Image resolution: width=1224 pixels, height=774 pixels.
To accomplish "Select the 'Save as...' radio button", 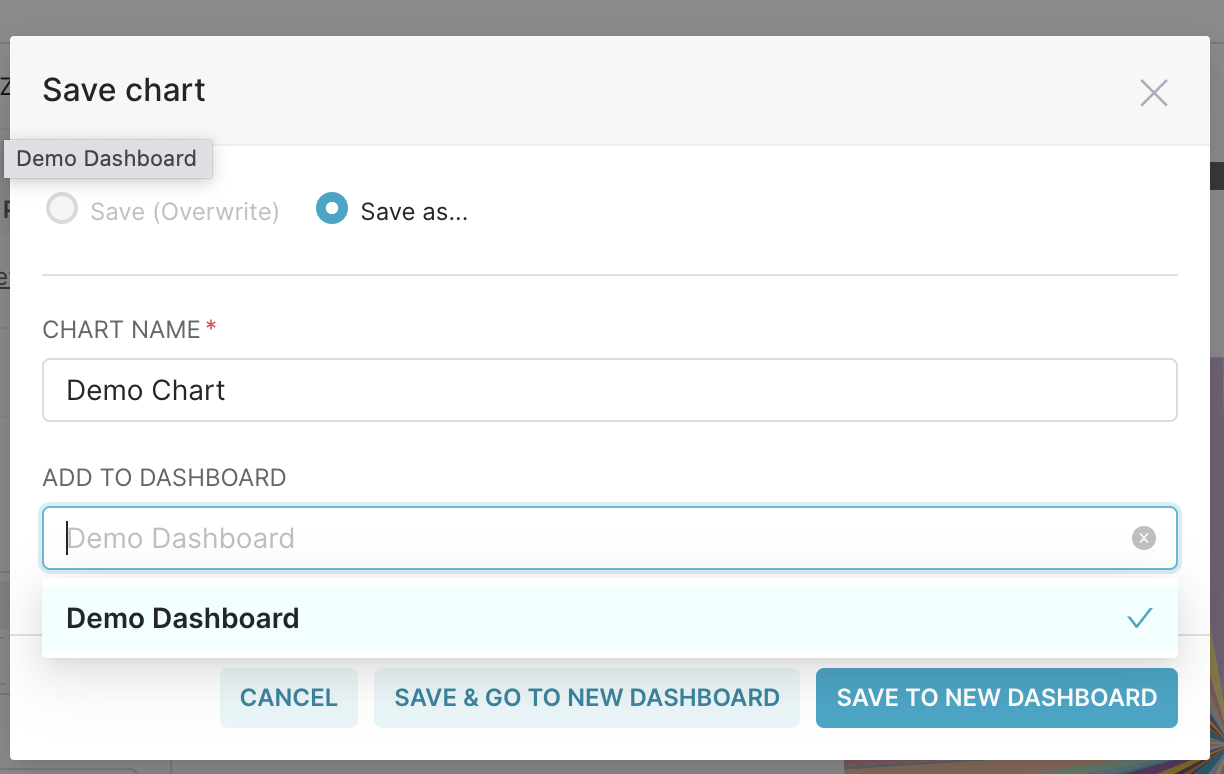I will pyautogui.click(x=331, y=209).
